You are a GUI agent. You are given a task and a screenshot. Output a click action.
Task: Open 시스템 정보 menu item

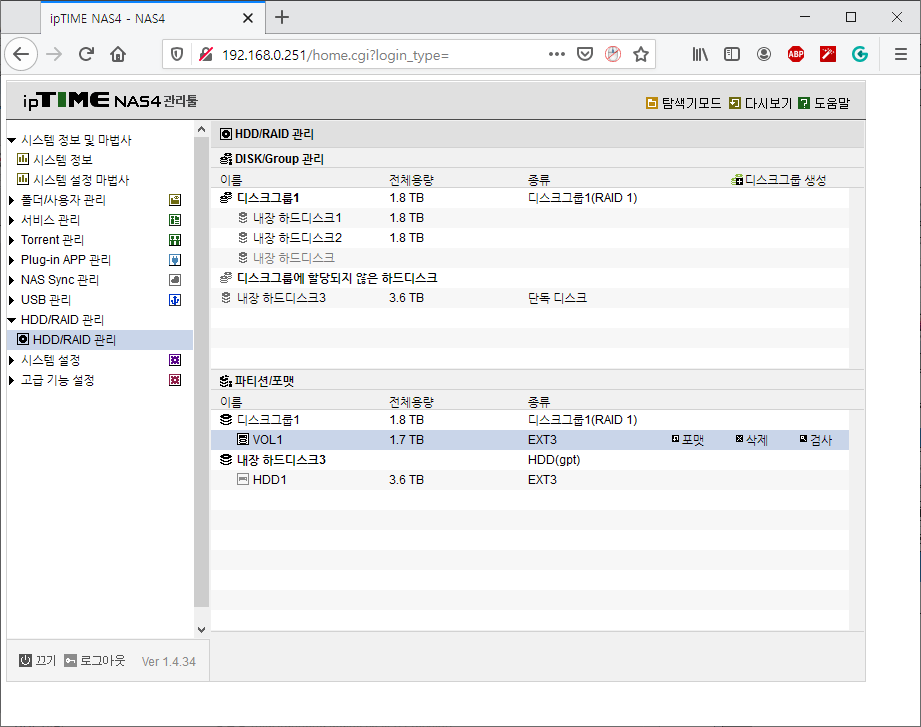point(62,160)
